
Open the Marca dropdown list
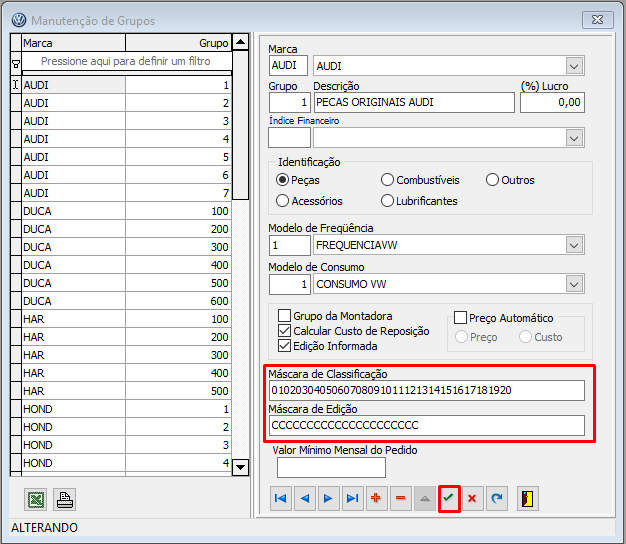pos(574,66)
